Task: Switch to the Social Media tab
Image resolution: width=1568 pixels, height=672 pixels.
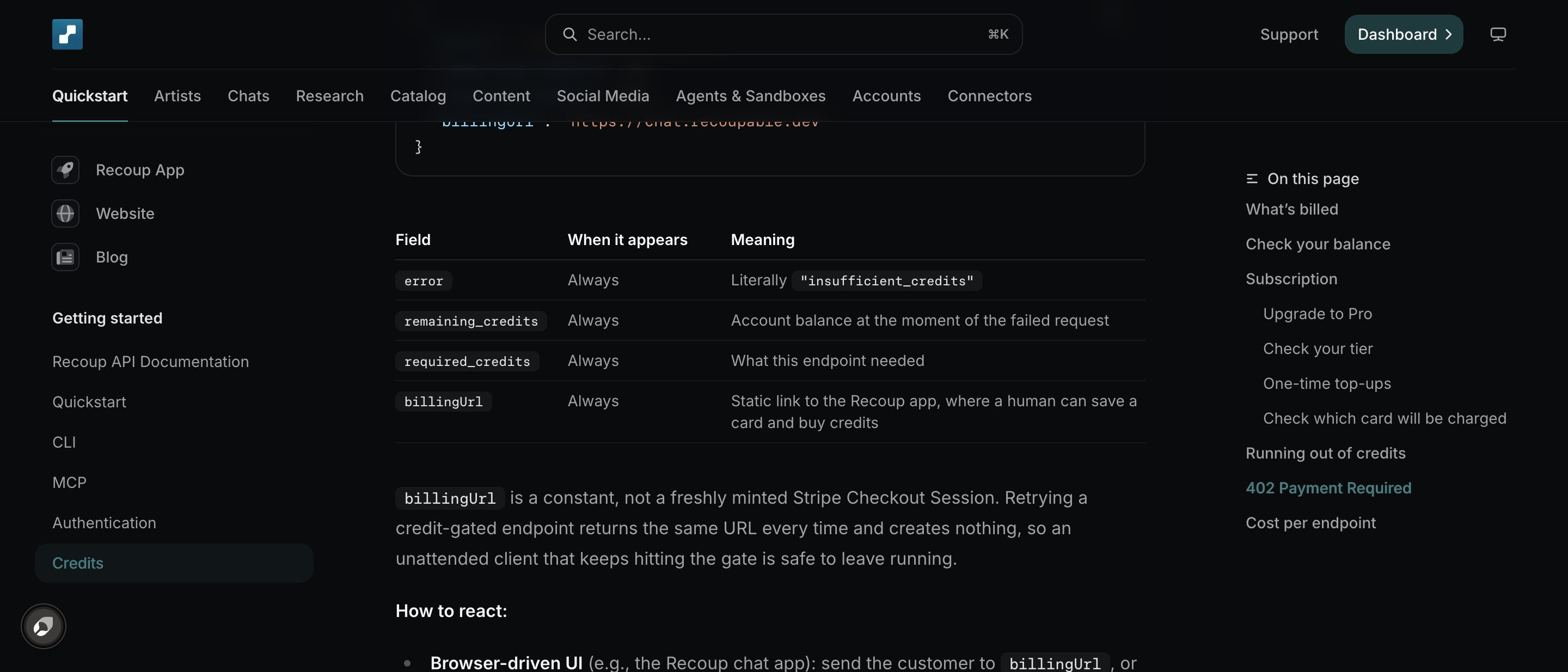Action: (x=603, y=95)
